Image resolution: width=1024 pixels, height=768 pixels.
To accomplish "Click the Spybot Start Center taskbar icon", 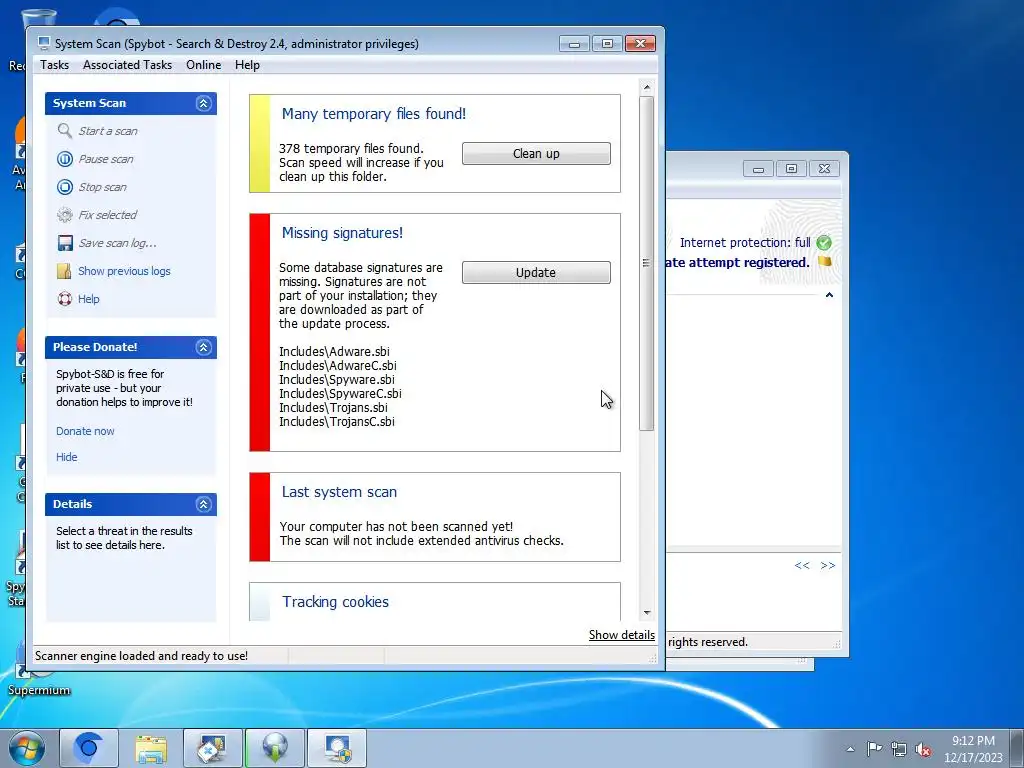I will coord(213,748).
